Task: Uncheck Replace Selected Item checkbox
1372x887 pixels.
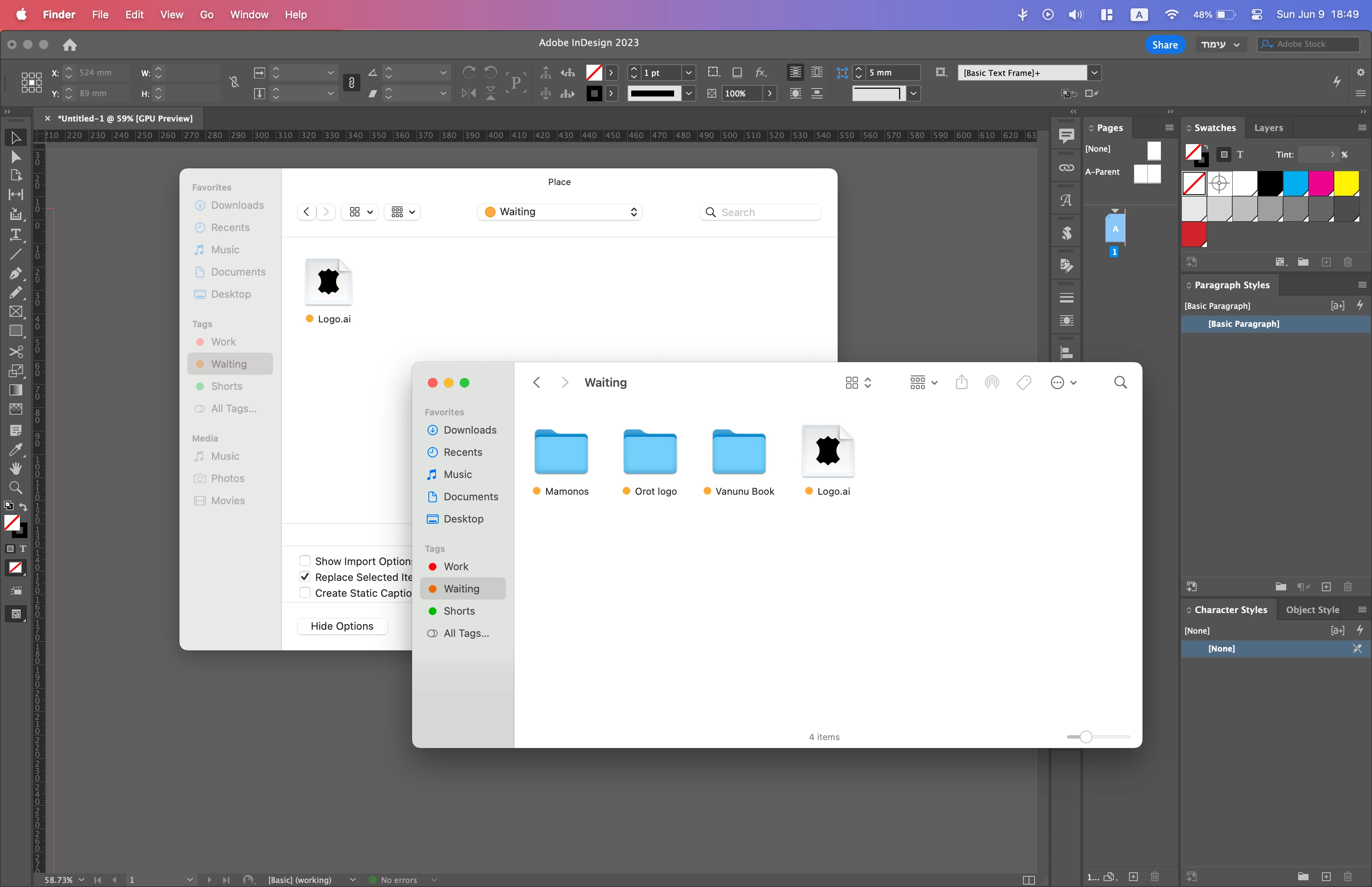Action: click(305, 577)
